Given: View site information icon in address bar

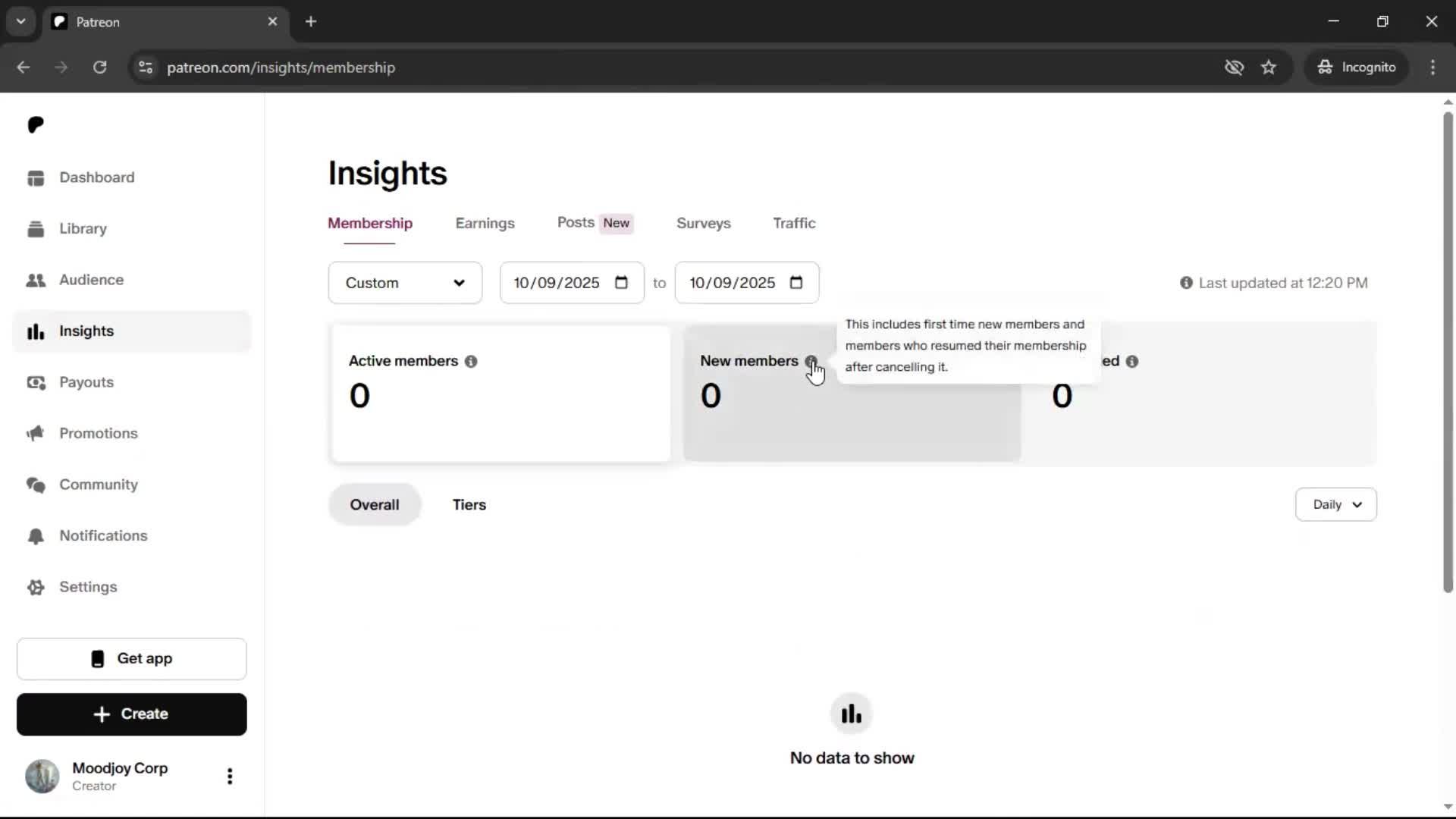Looking at the screenshot, I should [146, 67].
